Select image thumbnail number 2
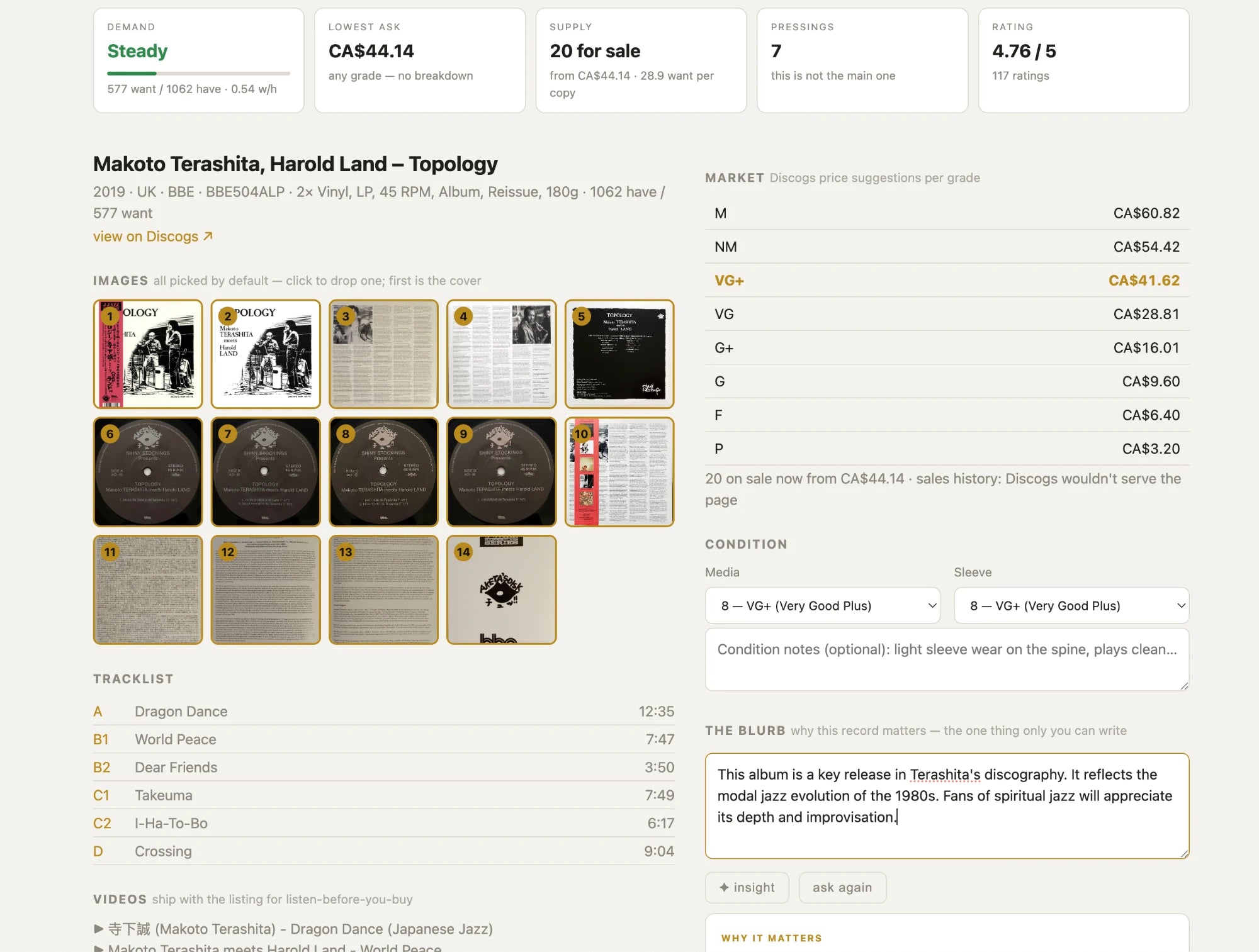Viewport: 1259px width, 952px height. click(266, 354)
